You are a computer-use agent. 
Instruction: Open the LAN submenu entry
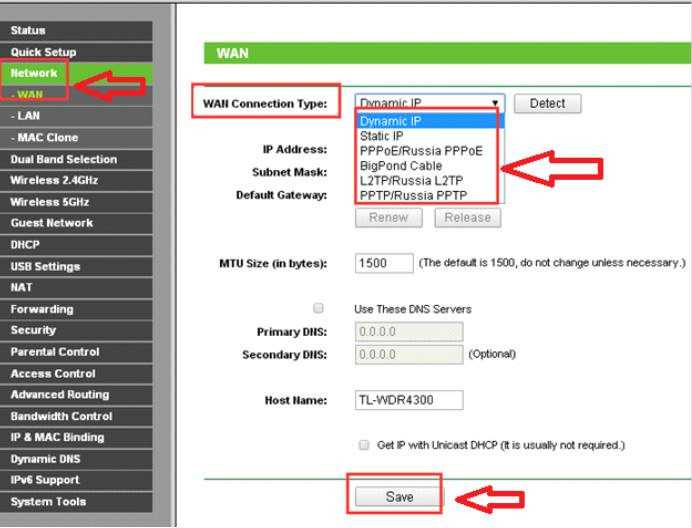(76, 116)
